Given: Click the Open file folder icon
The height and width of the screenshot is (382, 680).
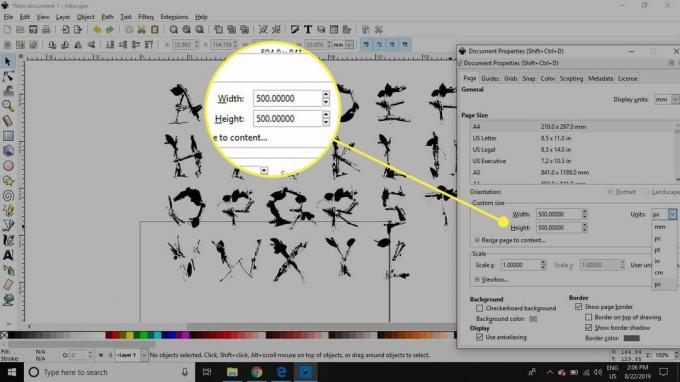Looking at the screenshot, I should click(x=20, y=29).
